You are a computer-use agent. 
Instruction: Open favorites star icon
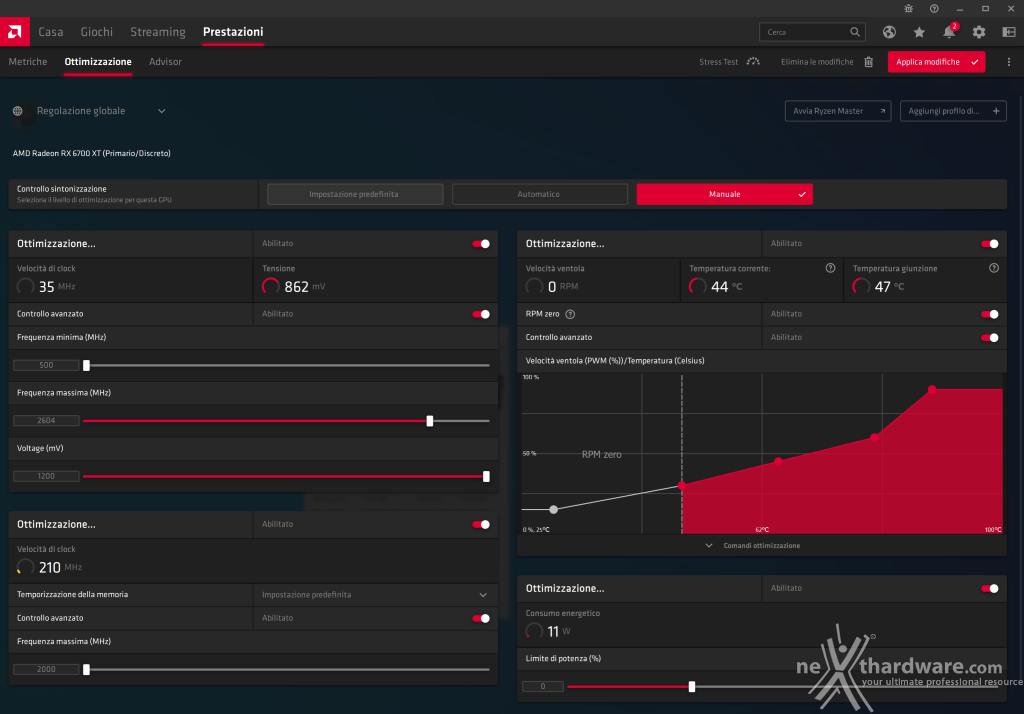(x=919, y=32)
